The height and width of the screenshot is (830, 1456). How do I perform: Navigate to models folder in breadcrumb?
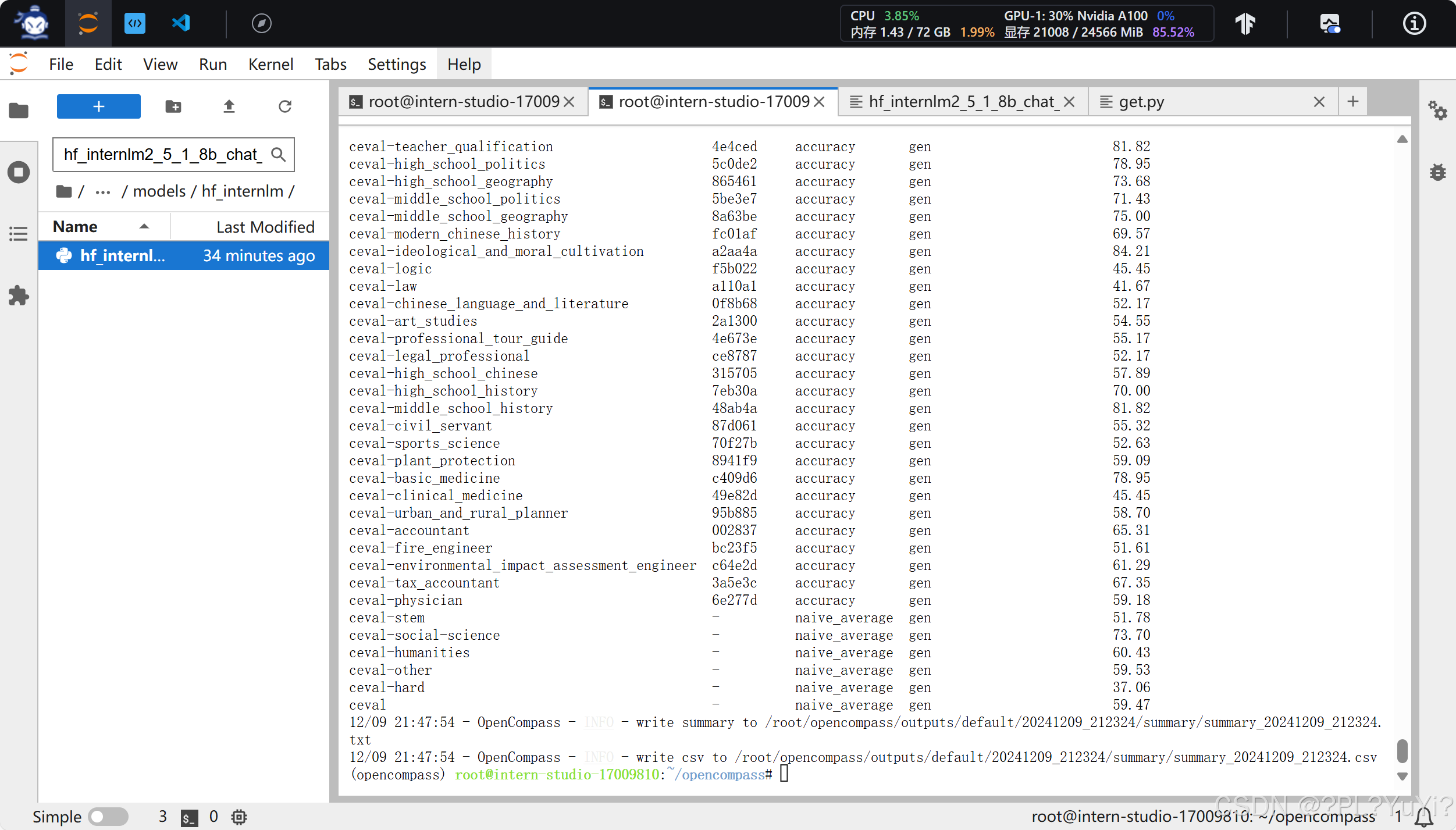[159, 191]
